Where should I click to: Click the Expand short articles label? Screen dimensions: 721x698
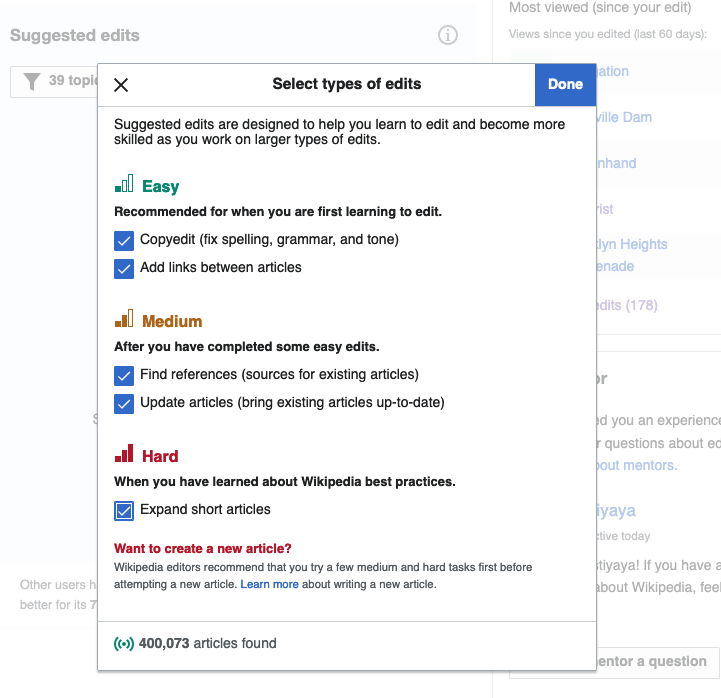205,510
